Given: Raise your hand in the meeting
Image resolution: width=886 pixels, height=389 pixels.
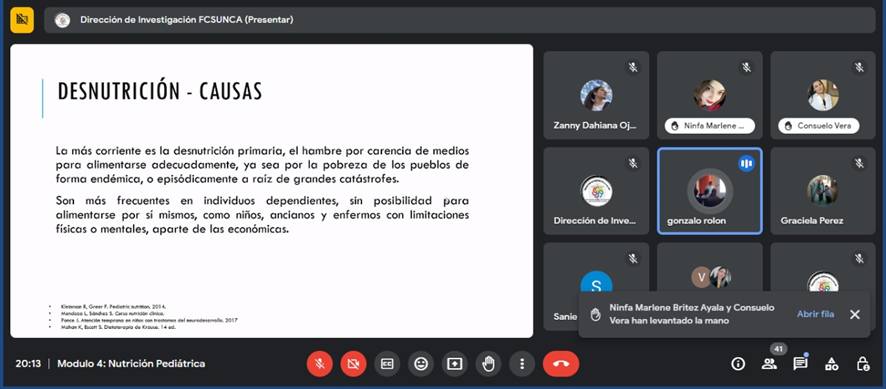Looking at the screenshot, I should tap(488, 364).
